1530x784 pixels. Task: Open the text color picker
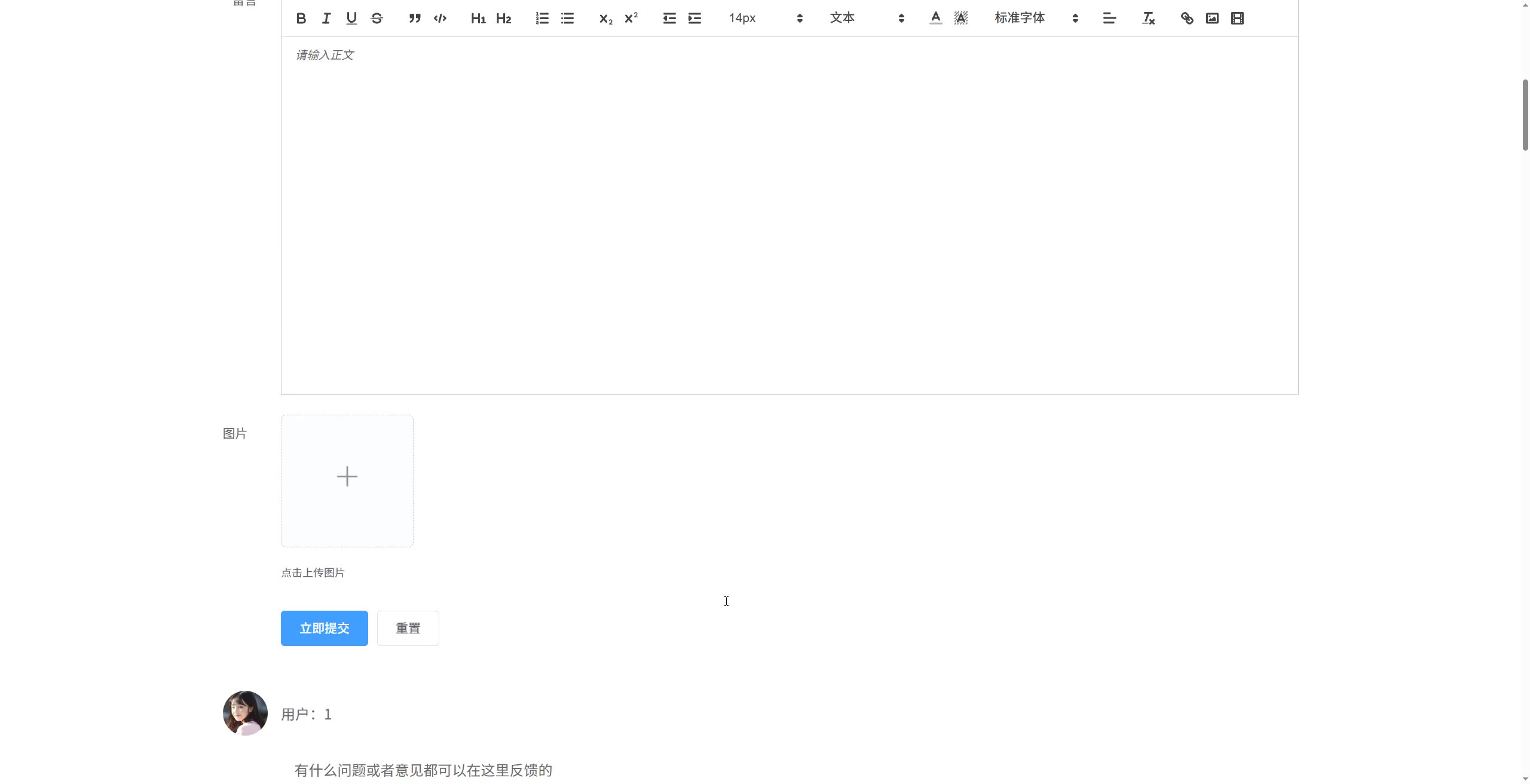coord(936,19)
